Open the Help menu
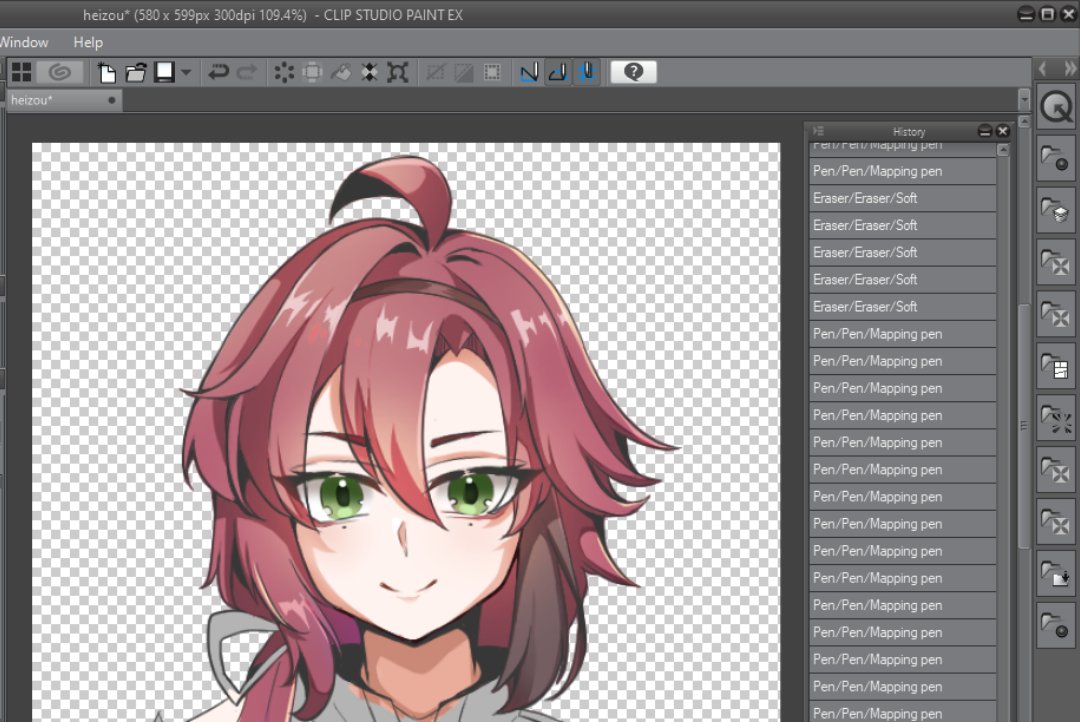 tap(88, 42)
